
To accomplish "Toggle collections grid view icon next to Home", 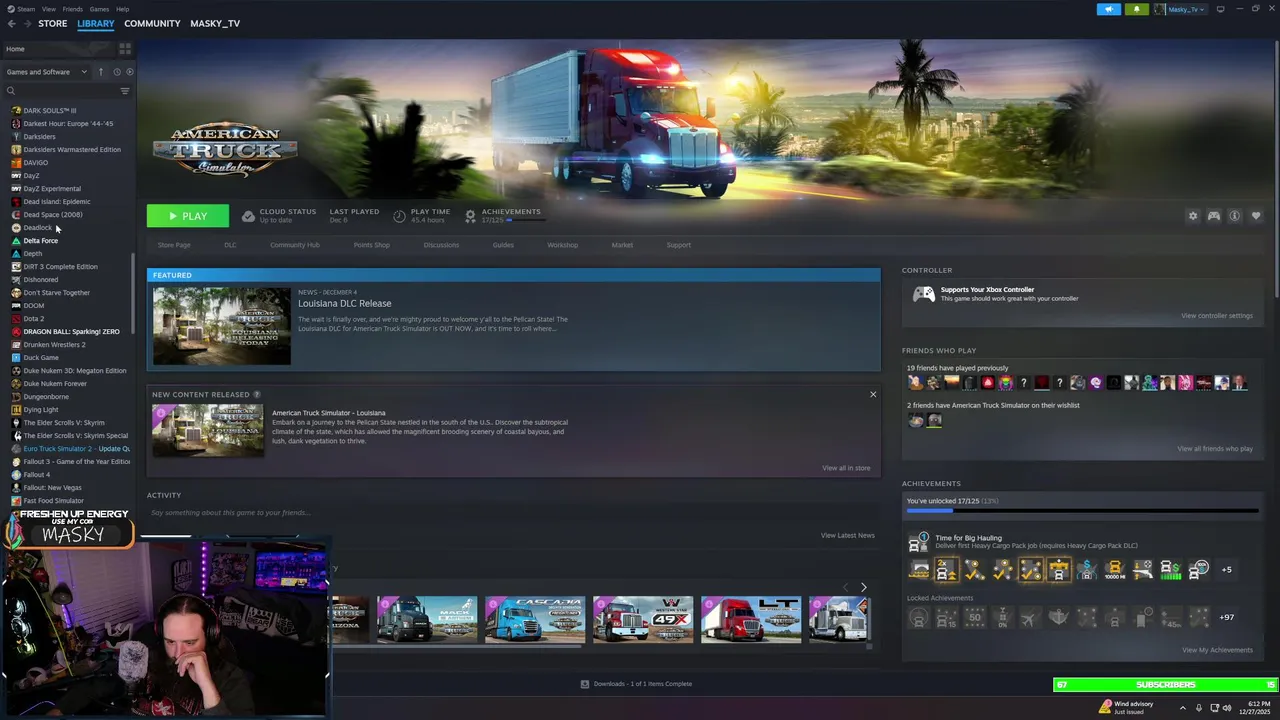I will point(125,48).
